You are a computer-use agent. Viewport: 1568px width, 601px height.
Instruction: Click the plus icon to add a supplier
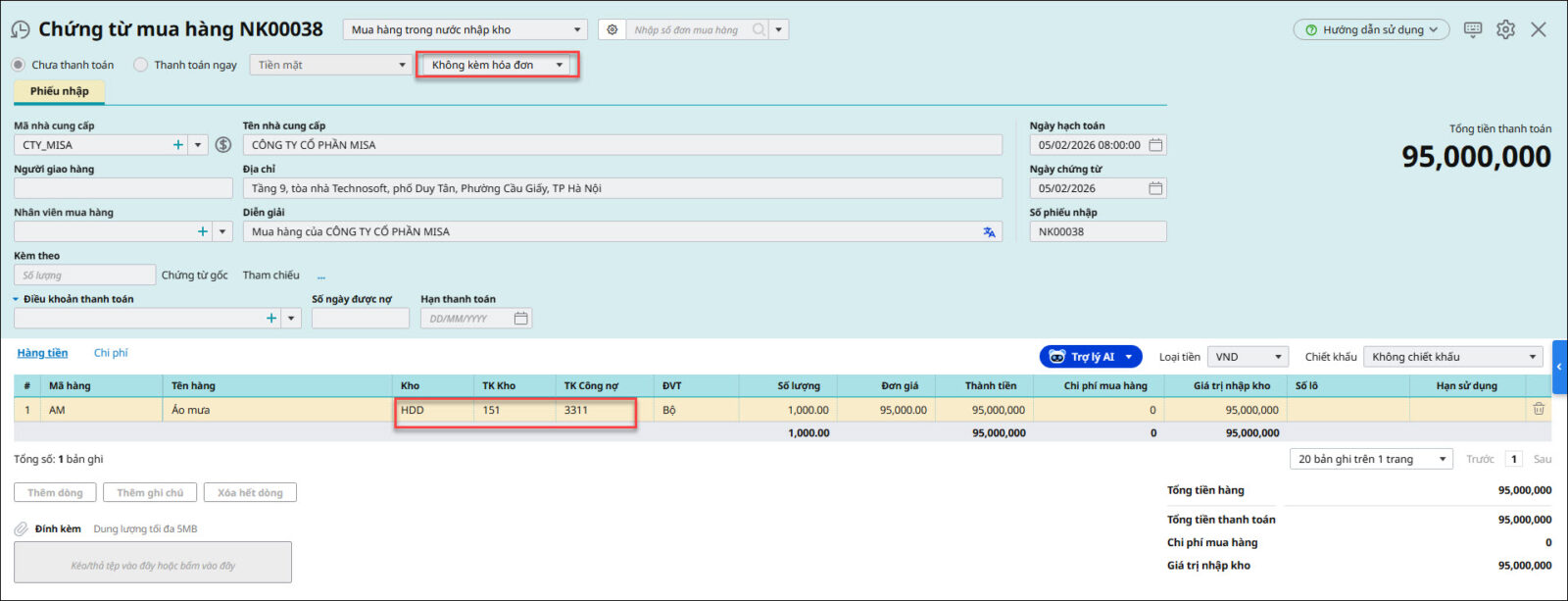click(x=178, y=145)
